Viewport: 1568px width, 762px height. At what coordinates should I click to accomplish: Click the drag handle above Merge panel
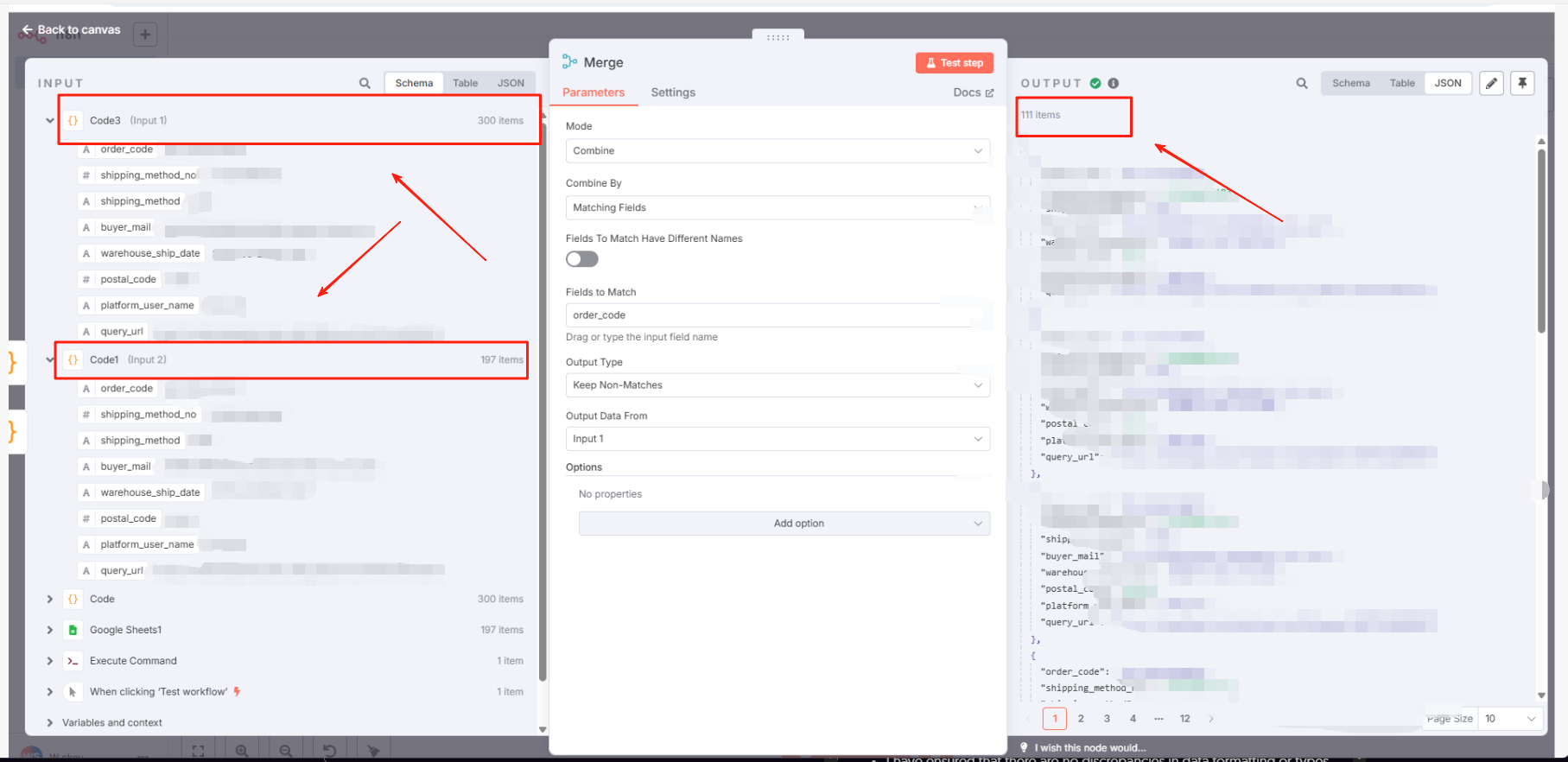click(778, 37)
